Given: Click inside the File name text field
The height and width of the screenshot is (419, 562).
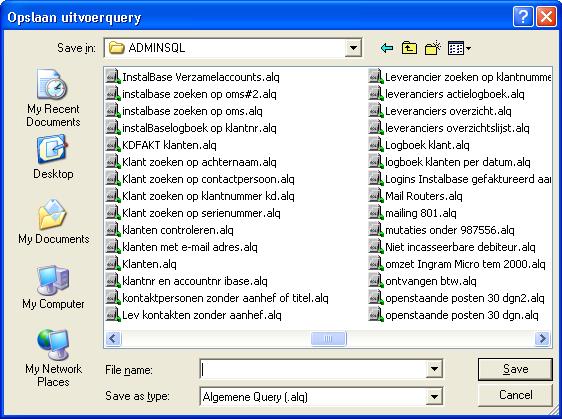Looking at the screenshot, I should 313,369.
